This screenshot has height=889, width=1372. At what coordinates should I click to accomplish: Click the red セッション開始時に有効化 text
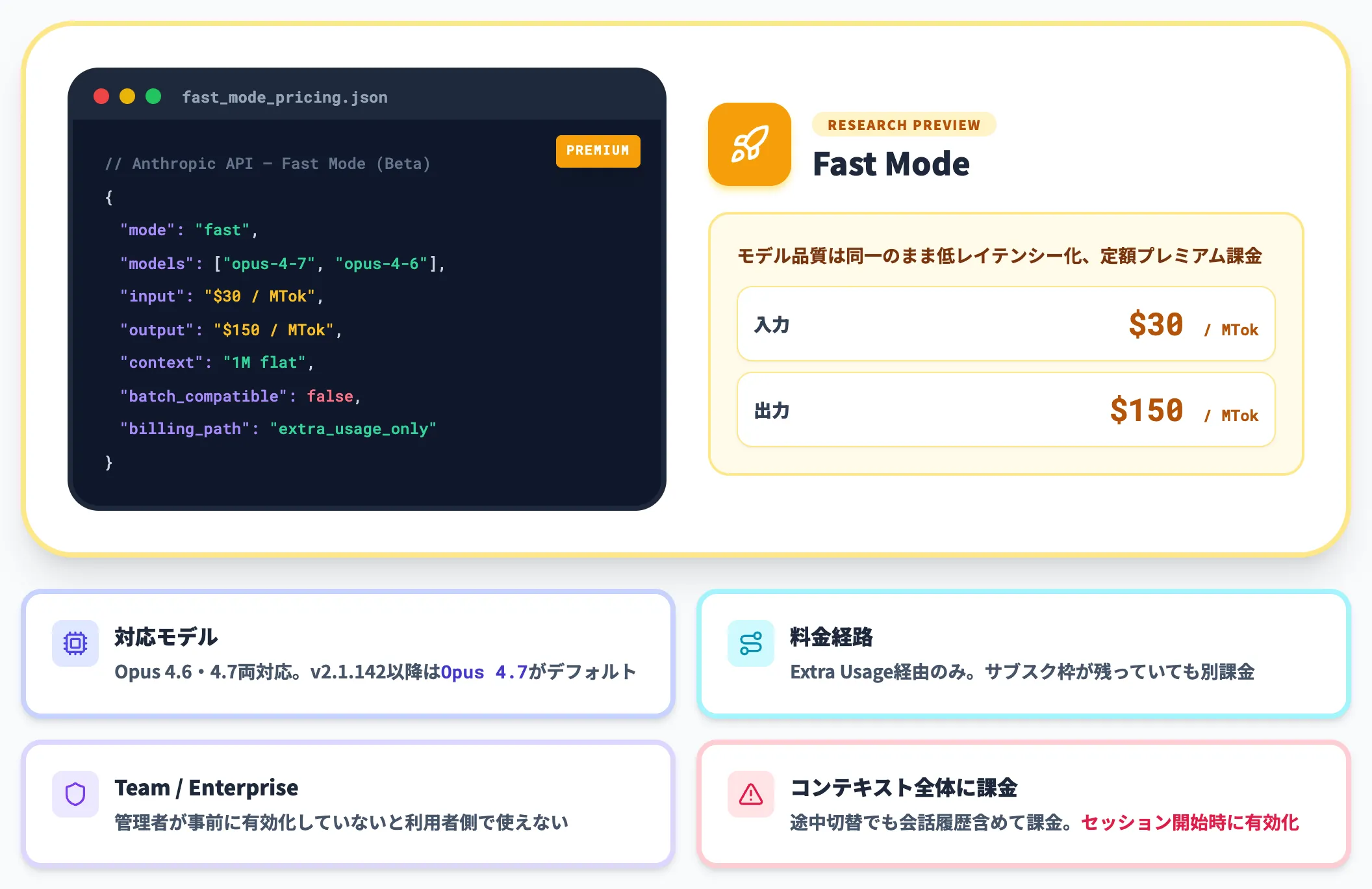click(1190, 823)
